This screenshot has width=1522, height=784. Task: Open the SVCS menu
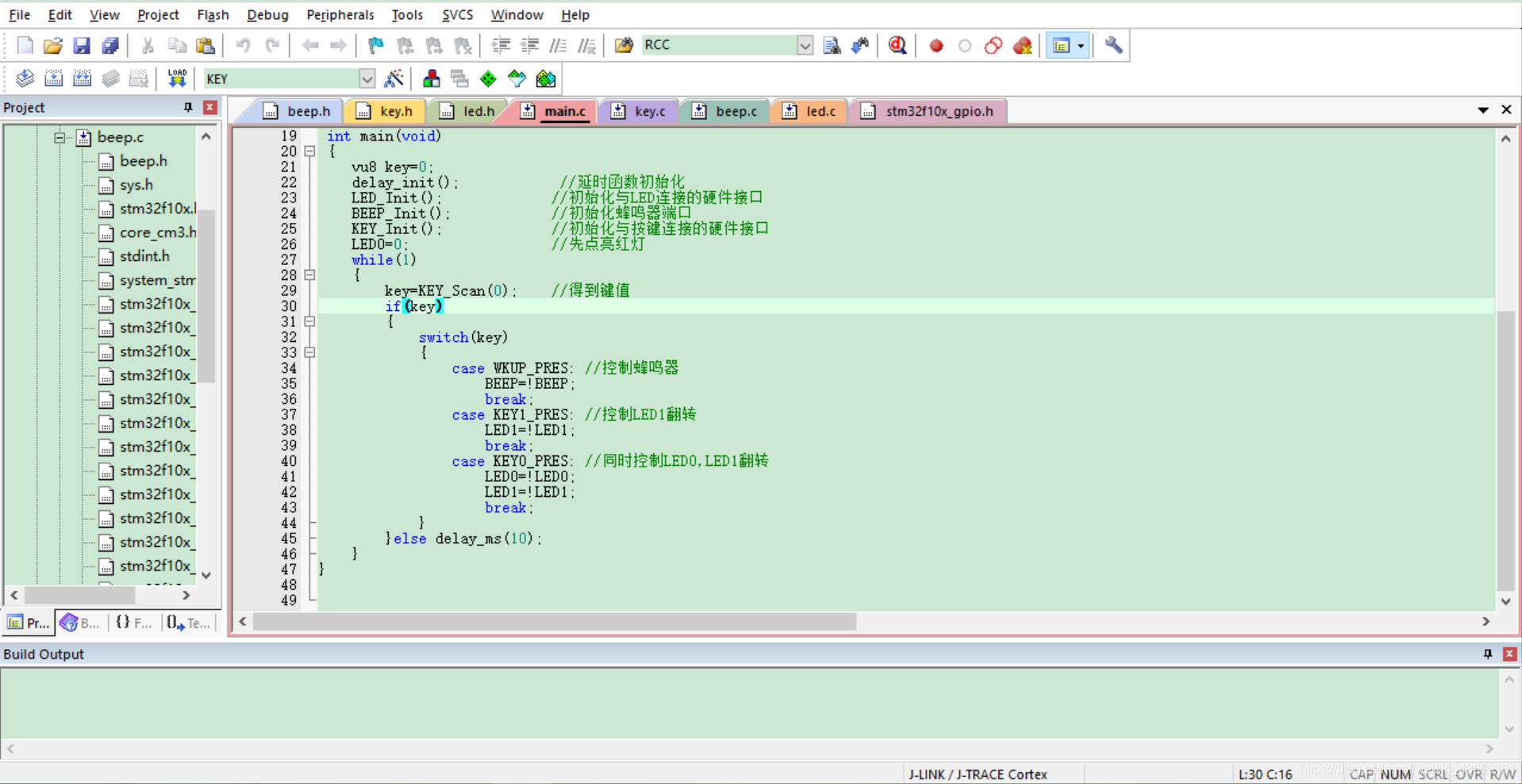(457, 14)
